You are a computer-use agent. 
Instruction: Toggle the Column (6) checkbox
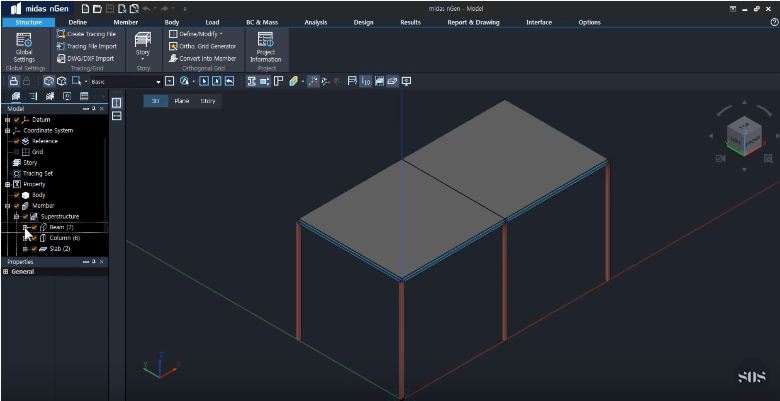coord(34,238)
